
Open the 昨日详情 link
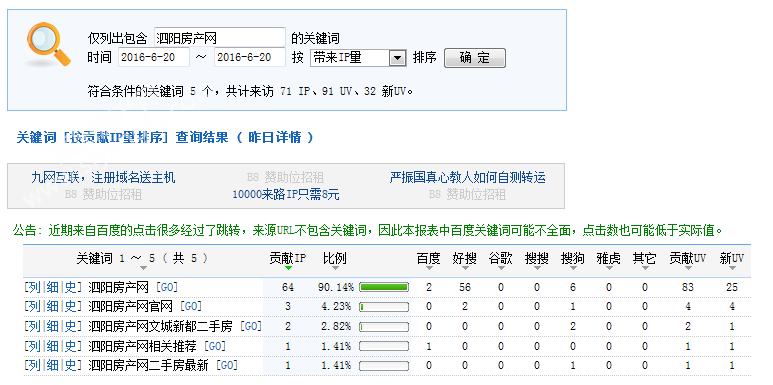click(x=275, y=137)
